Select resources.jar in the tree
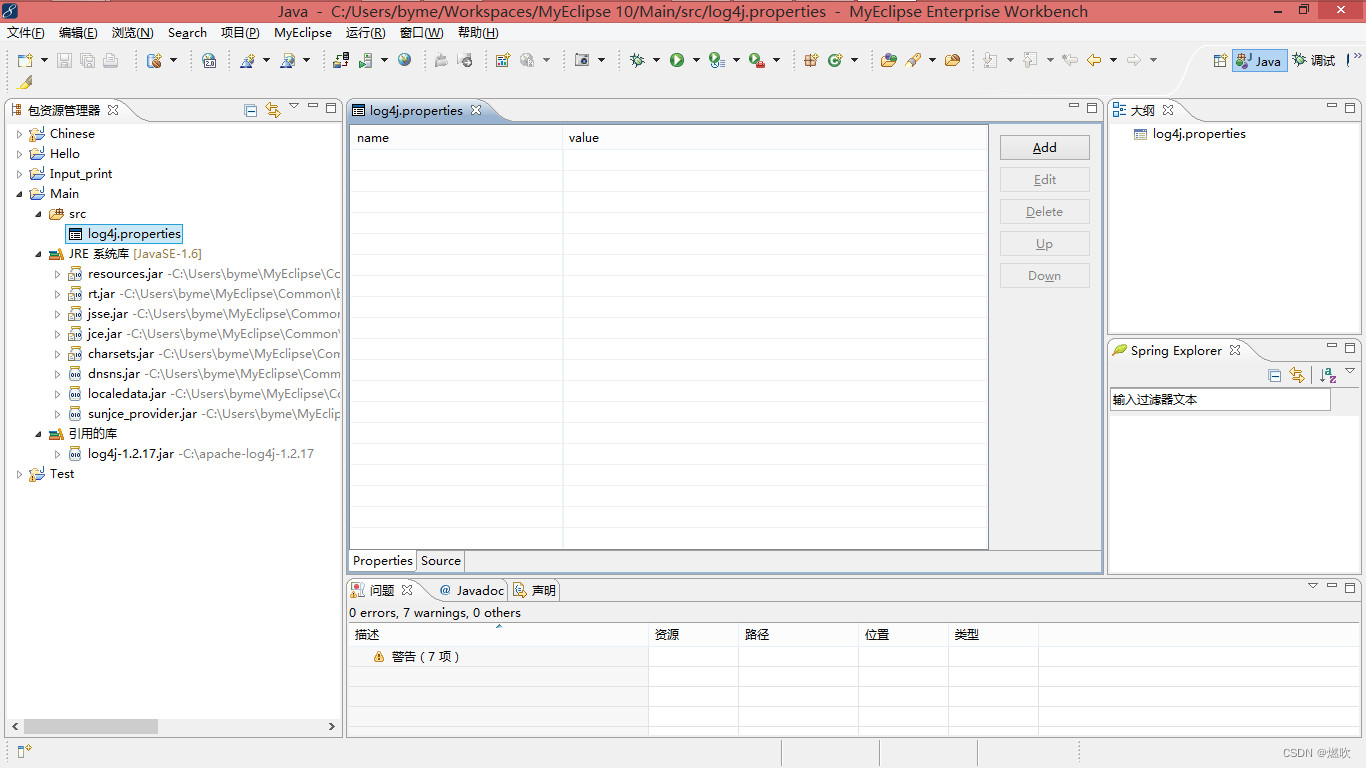The width and height of the screenshot is (1366, 768). tap(125, 273)
